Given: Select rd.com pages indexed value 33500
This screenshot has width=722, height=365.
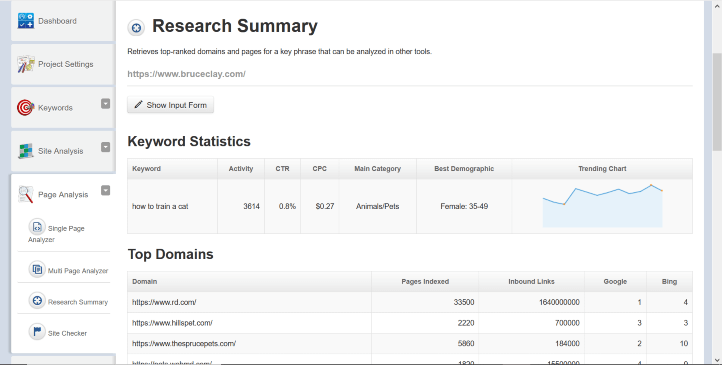Looking at the screenshot, I should tap(464, 302).
